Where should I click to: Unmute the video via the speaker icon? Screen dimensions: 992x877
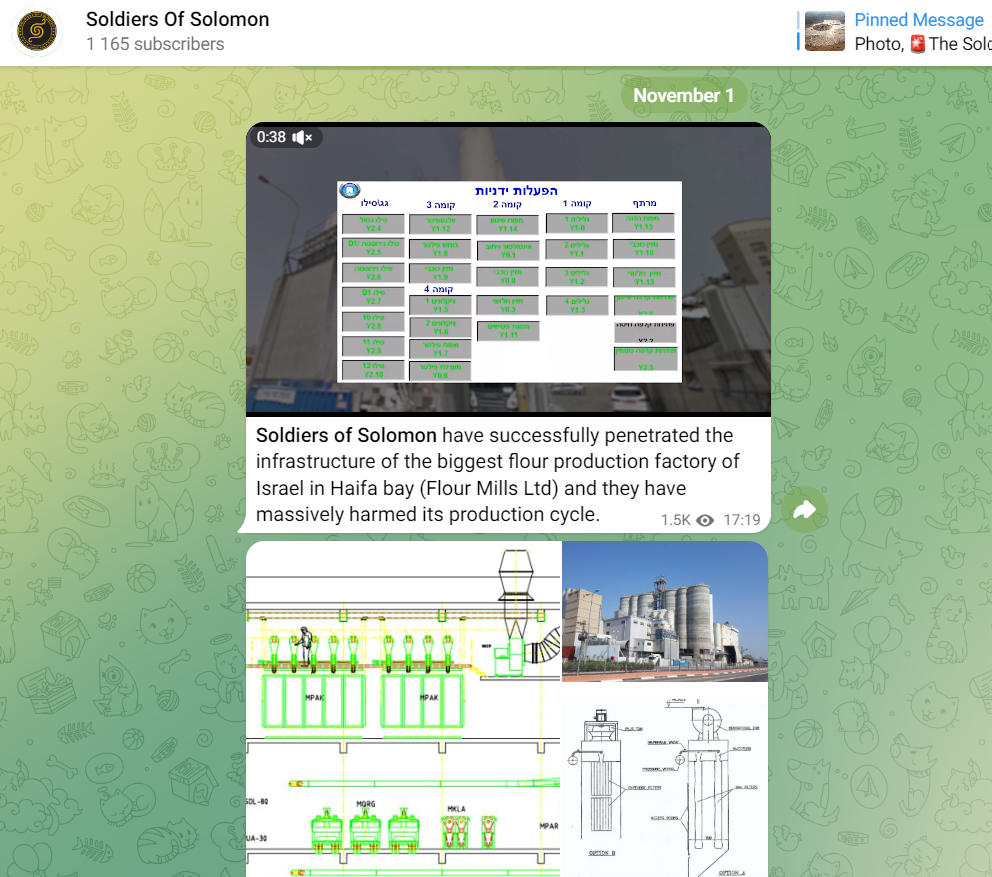[x=303, y=137]
